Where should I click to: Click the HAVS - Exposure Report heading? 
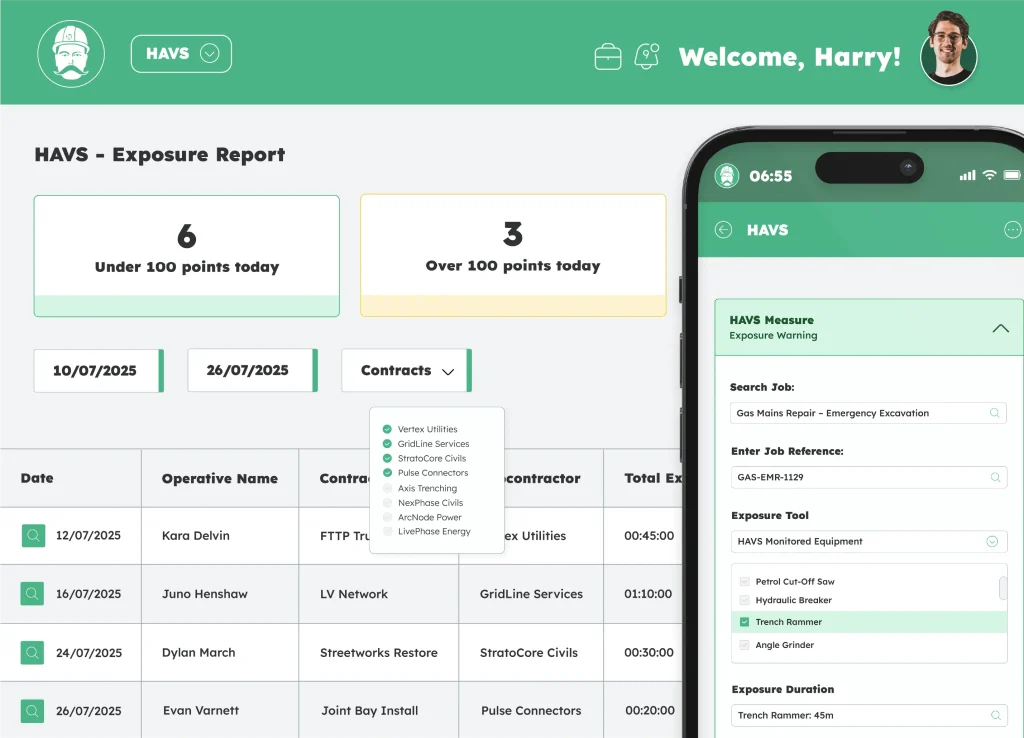160,155
